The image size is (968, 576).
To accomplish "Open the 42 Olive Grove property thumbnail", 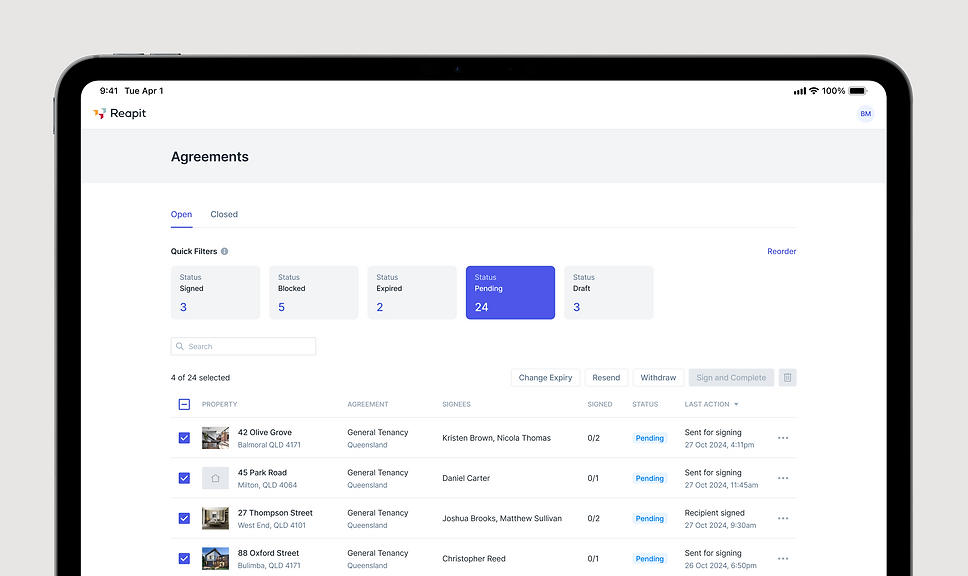I will pos(215,438).
